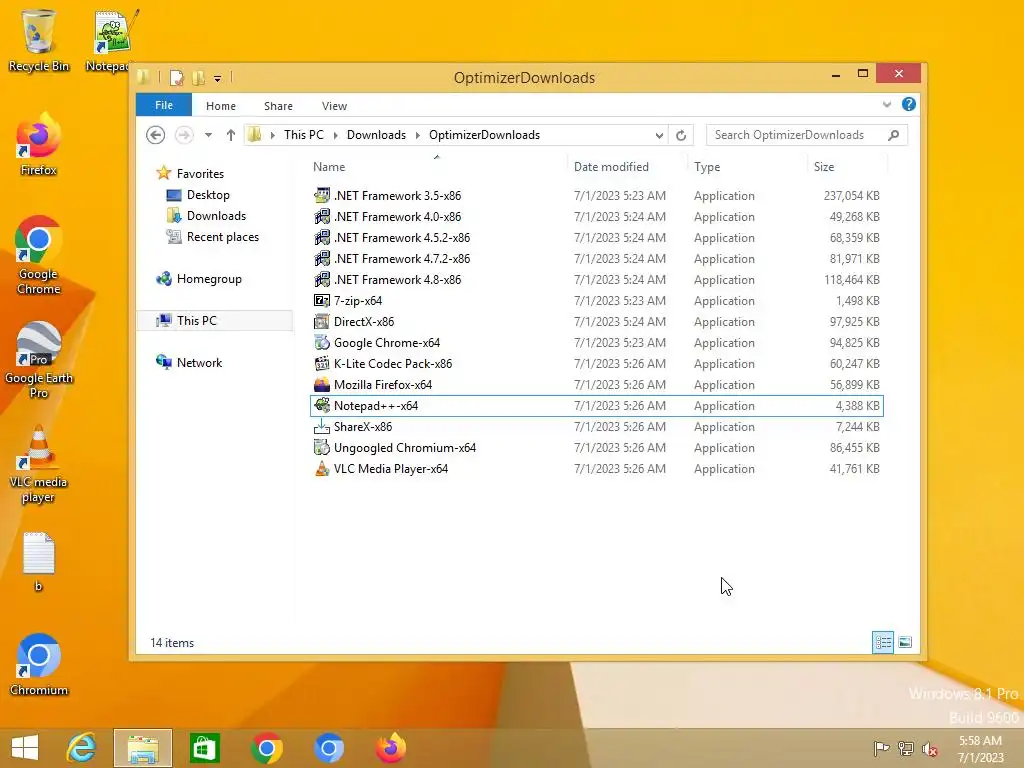Click the muted volume tray icon
1024x768 pixels.
[929, 748]
